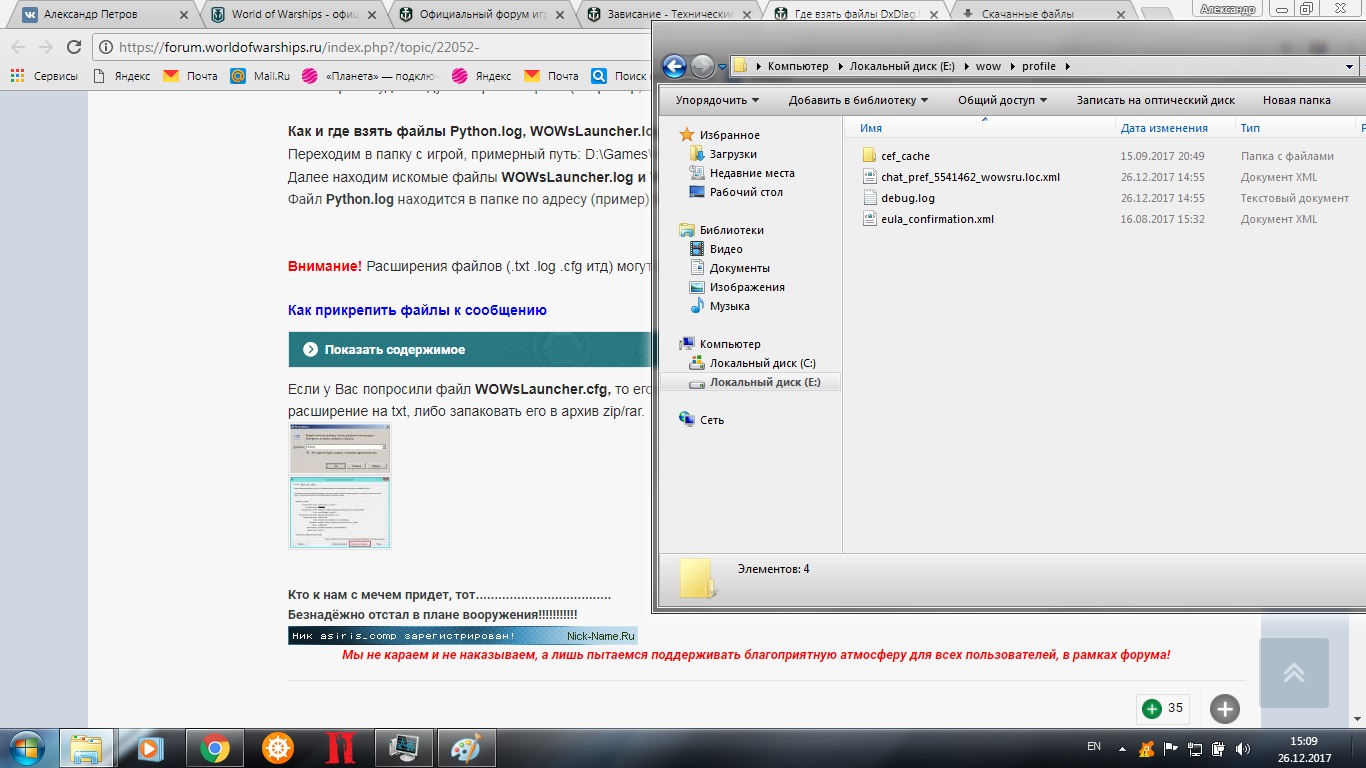The width and height of the screenshot is (1366, 768).
Task: Open Документы library
Action: 730,268
